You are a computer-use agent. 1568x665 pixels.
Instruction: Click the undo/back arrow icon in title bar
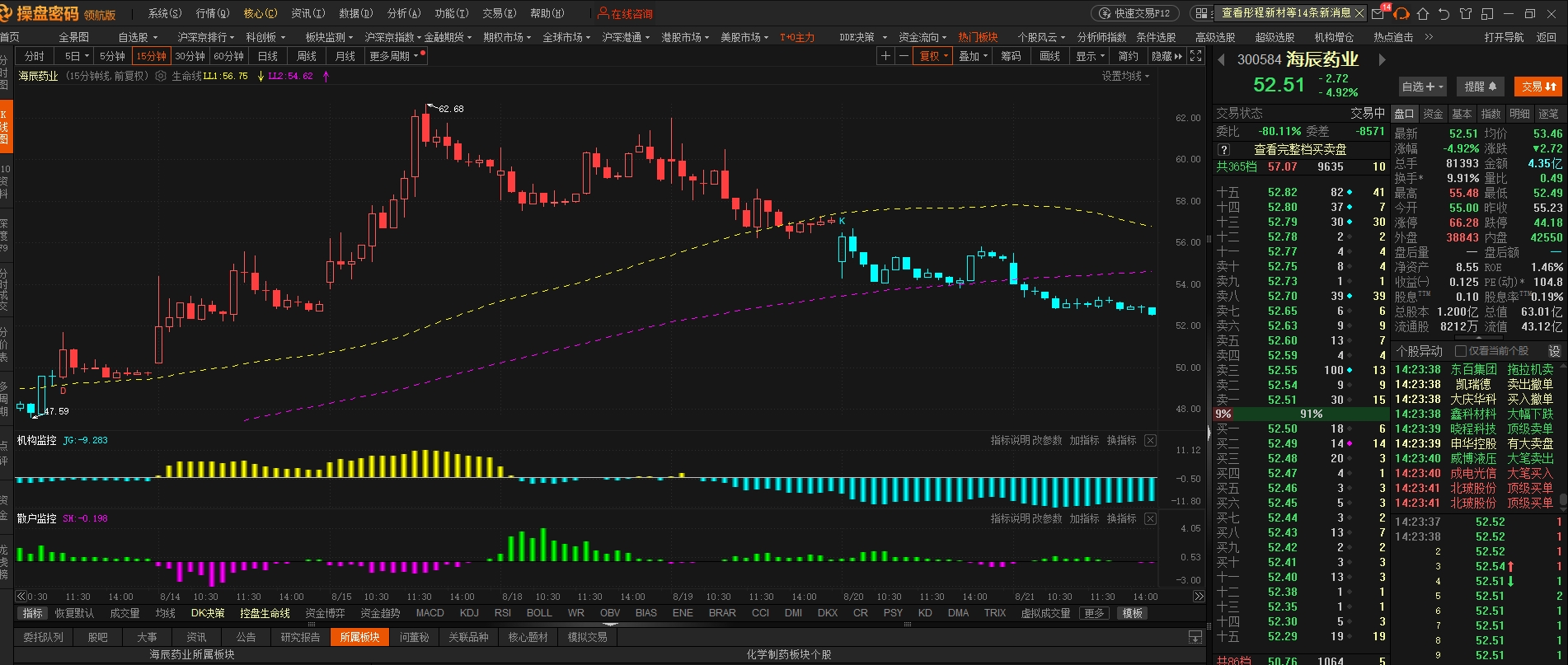click(1444, 13)
